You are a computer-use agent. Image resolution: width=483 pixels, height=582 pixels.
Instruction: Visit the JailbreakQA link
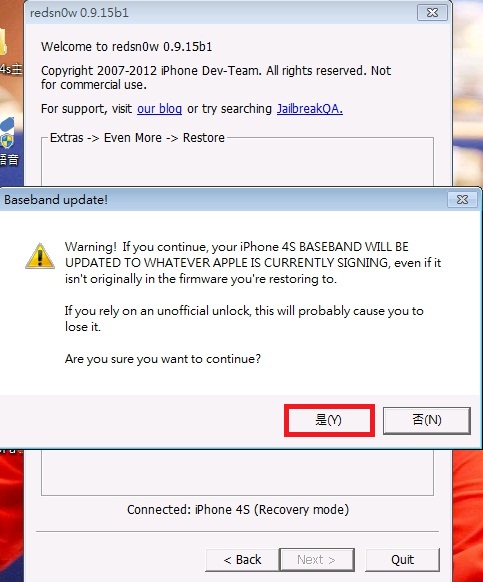[x=310, y=109]
